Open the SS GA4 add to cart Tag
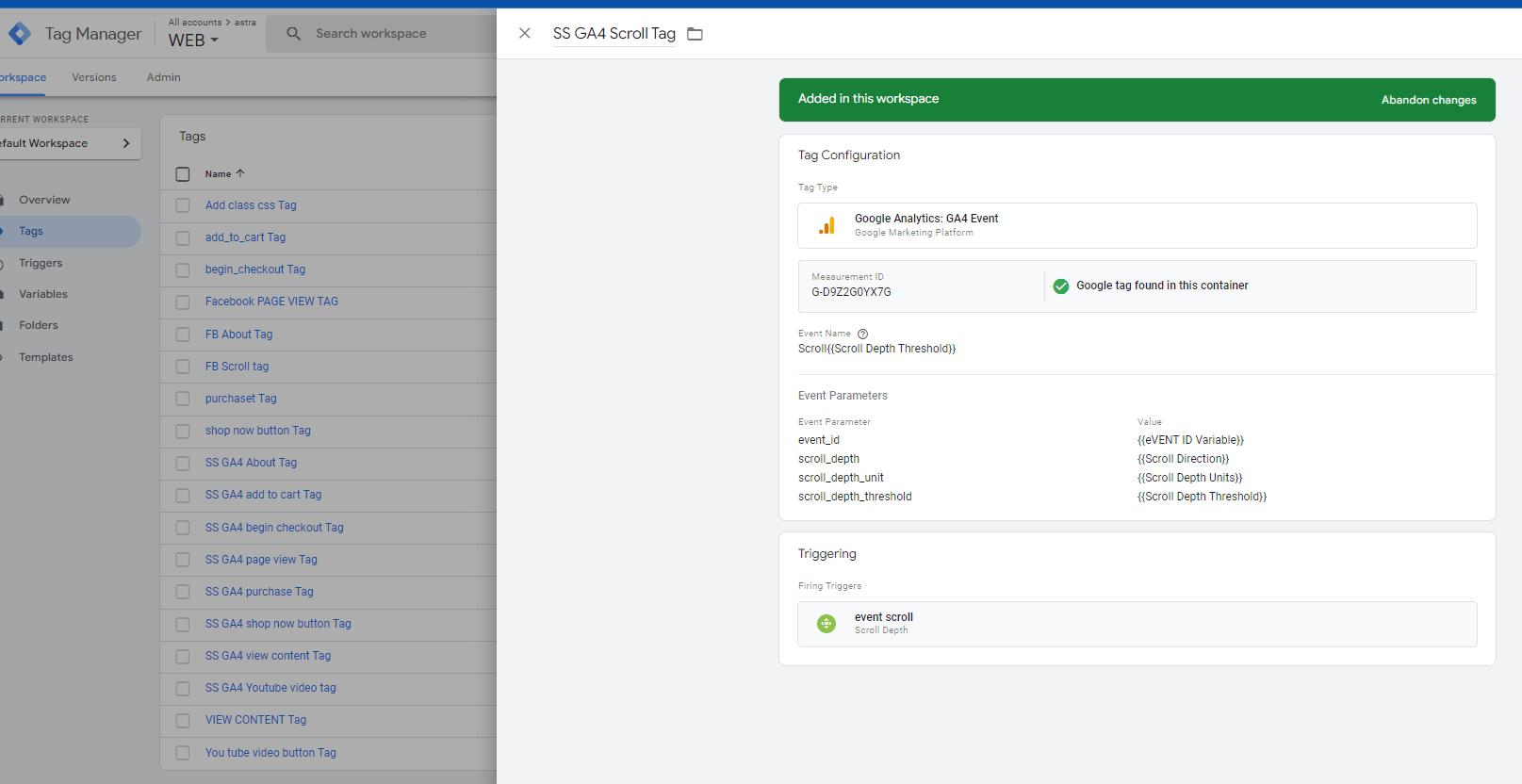This screenshot has height=784, width=1522. click(x=263, y=495)
